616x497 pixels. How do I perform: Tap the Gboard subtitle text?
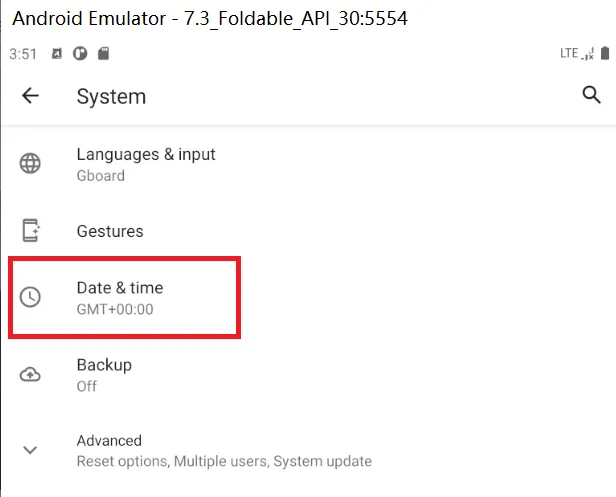click(x=101, y=176)
